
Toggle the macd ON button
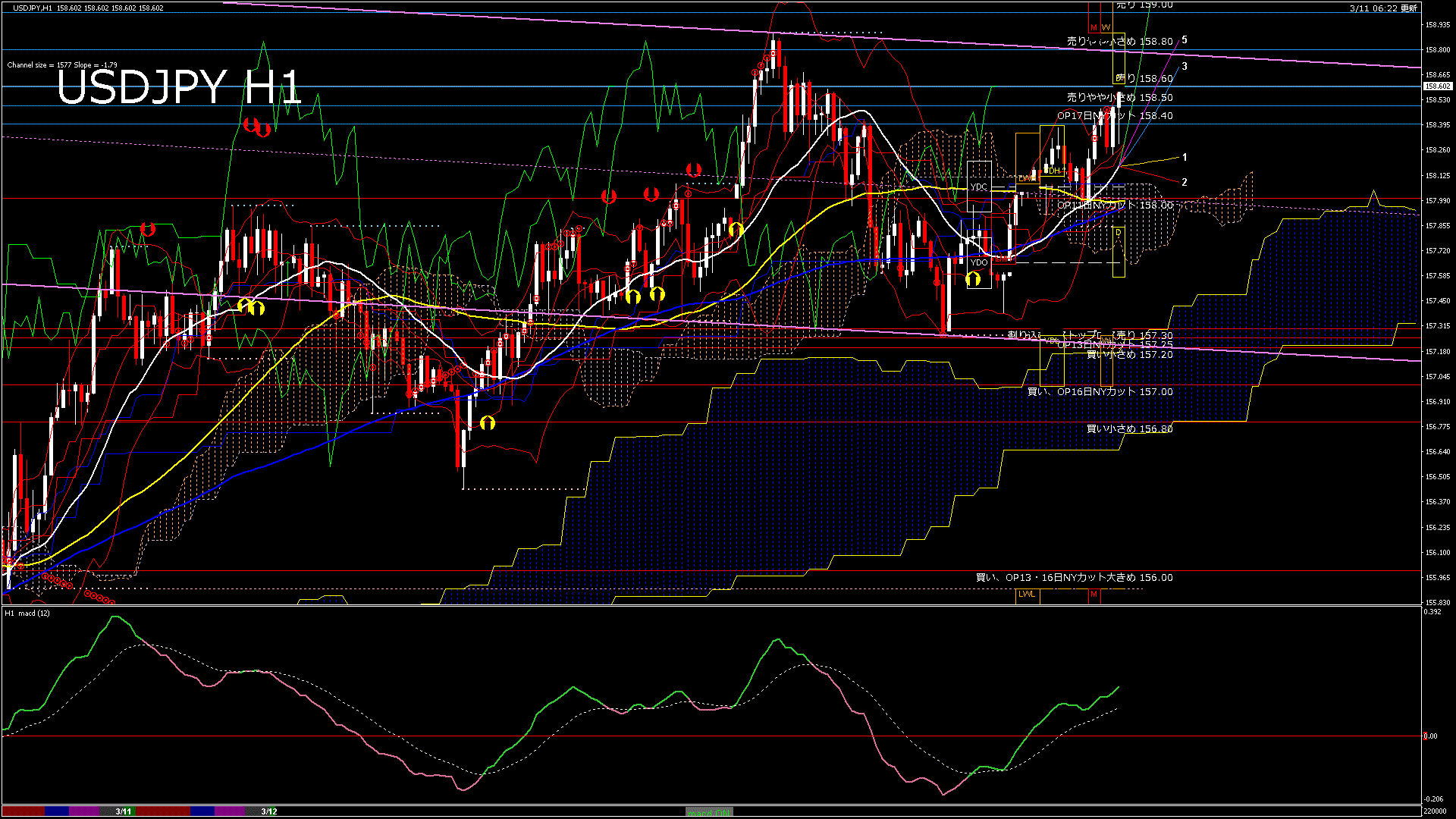[x=709, y=811]
